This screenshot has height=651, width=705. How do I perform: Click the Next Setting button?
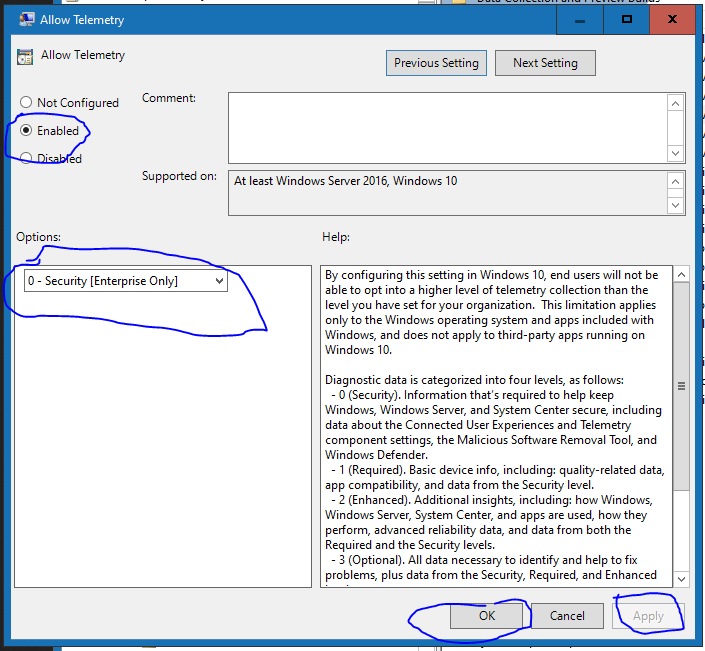[545, 63]
